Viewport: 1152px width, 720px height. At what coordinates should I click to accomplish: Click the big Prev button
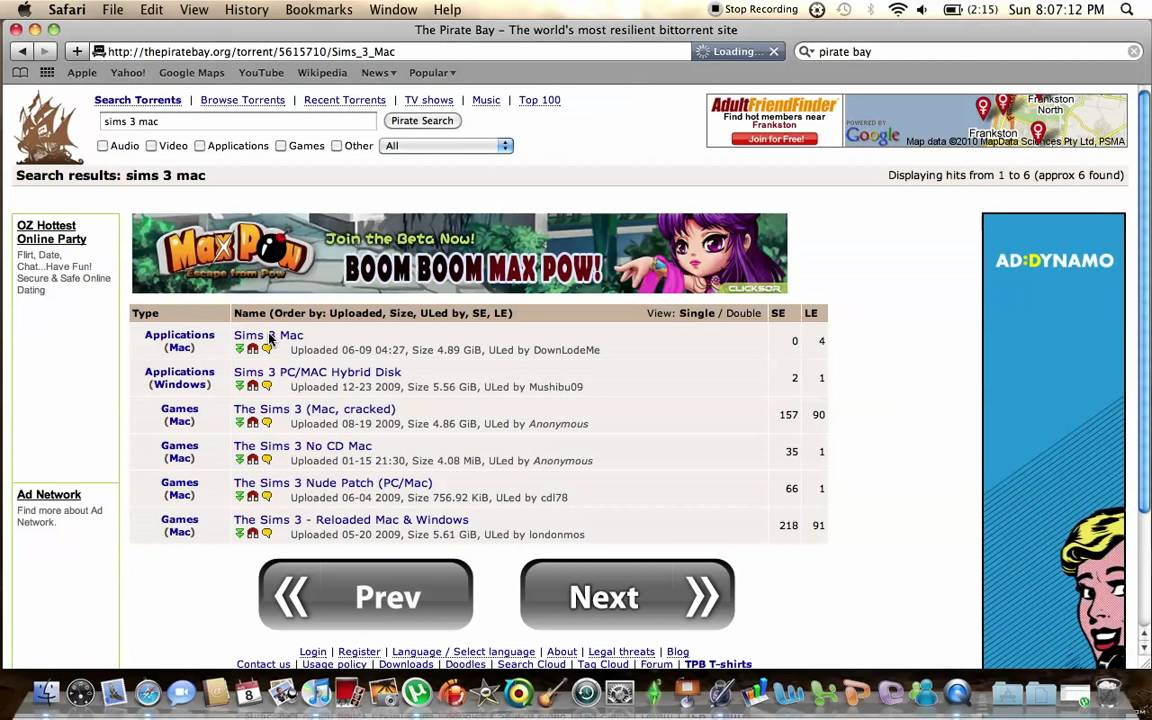[366, 594]
